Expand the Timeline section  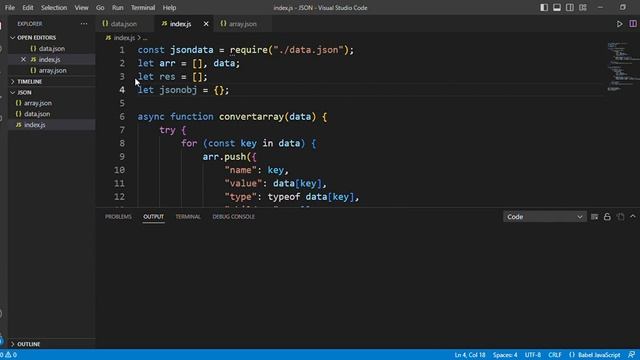[x=52, y=82]
